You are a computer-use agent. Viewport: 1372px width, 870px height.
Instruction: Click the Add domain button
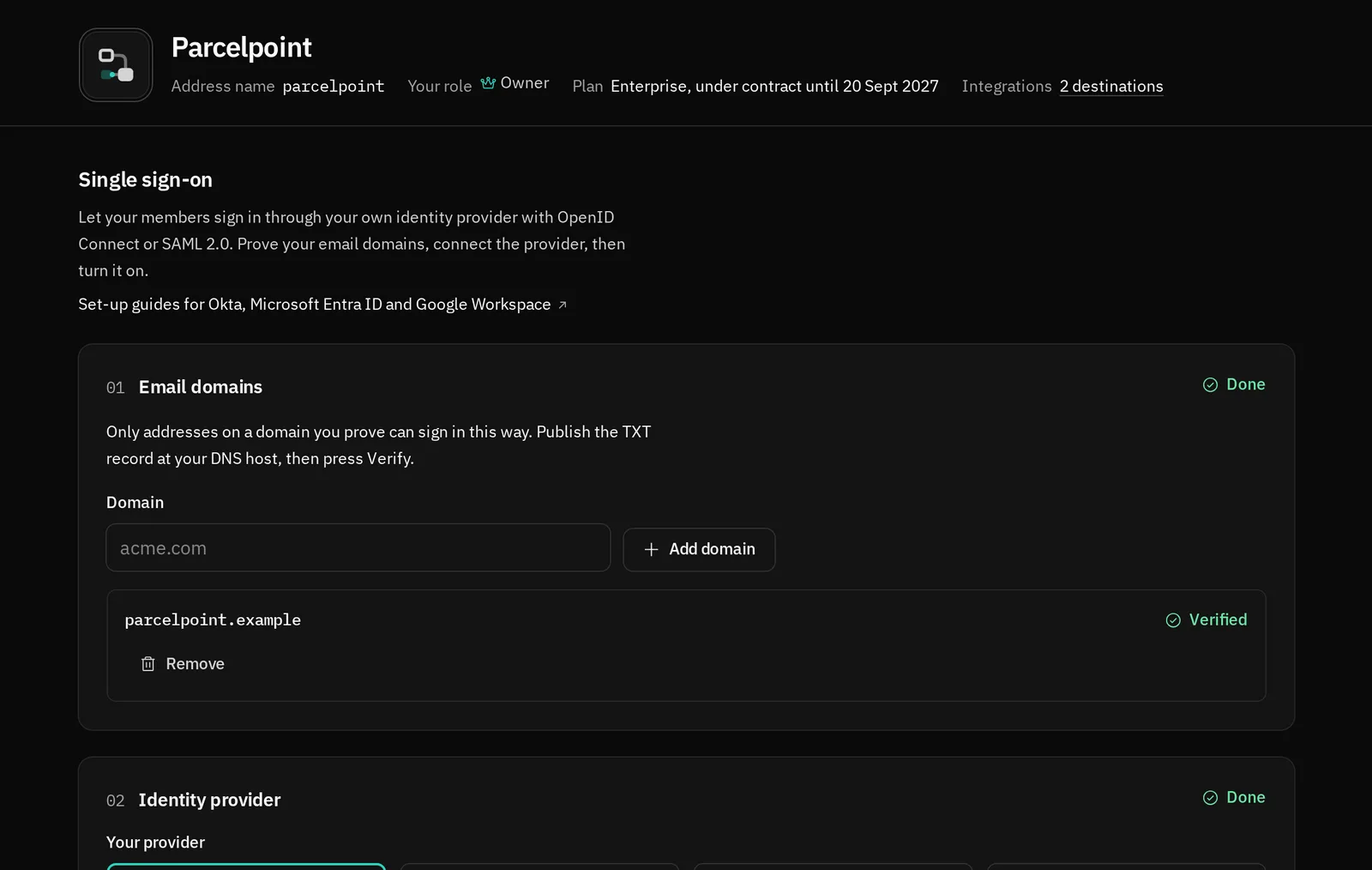pos(699,550)
